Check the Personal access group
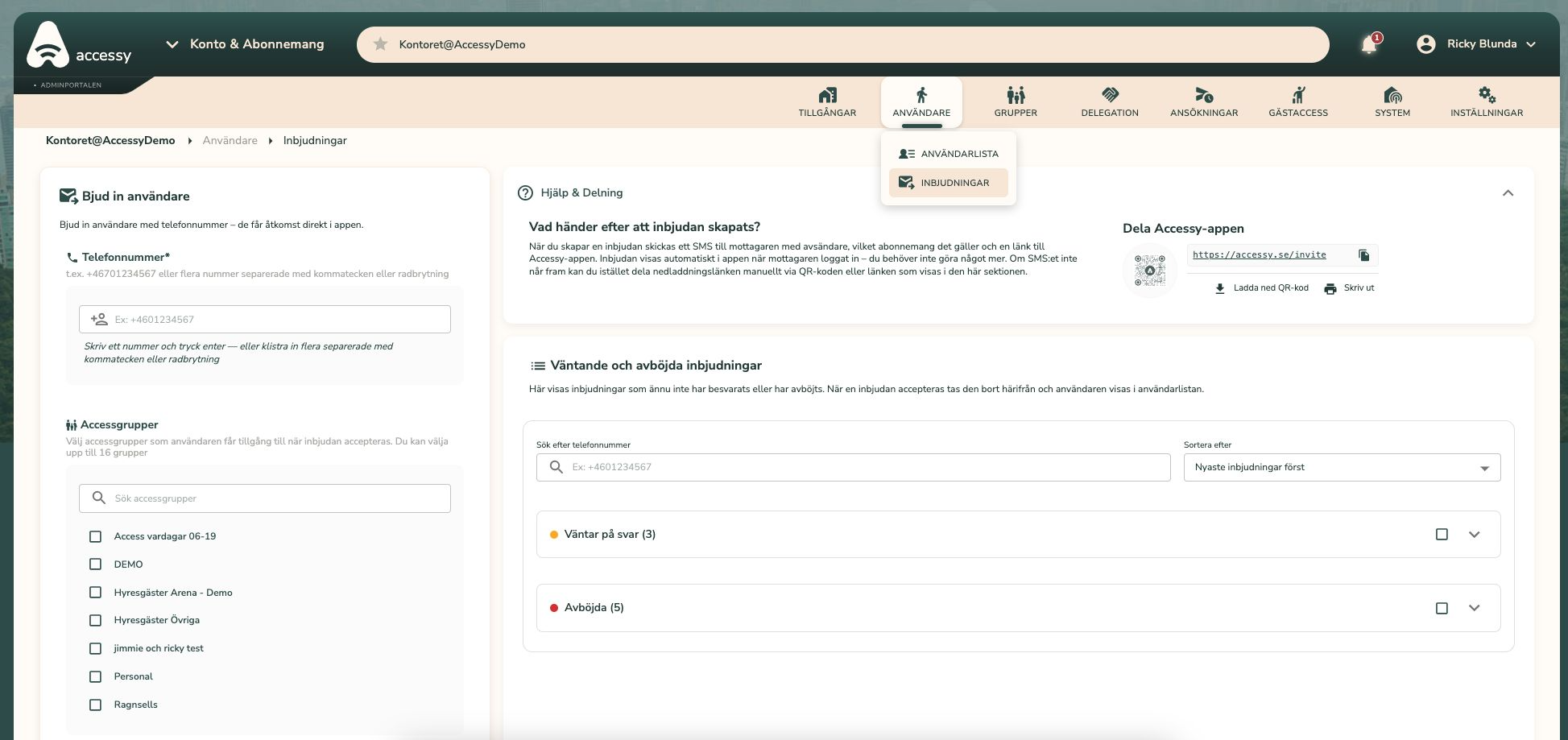The image size is (1568, 740). coord(95,676)
